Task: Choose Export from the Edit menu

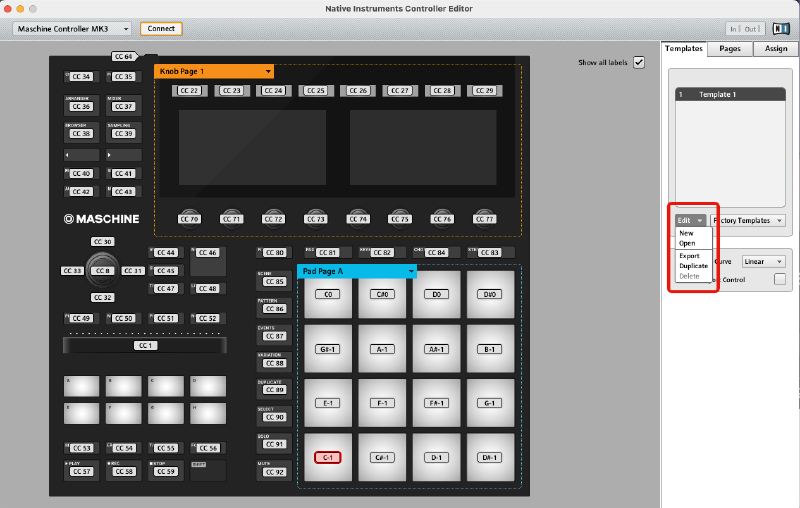Action: tap(689, 256)
